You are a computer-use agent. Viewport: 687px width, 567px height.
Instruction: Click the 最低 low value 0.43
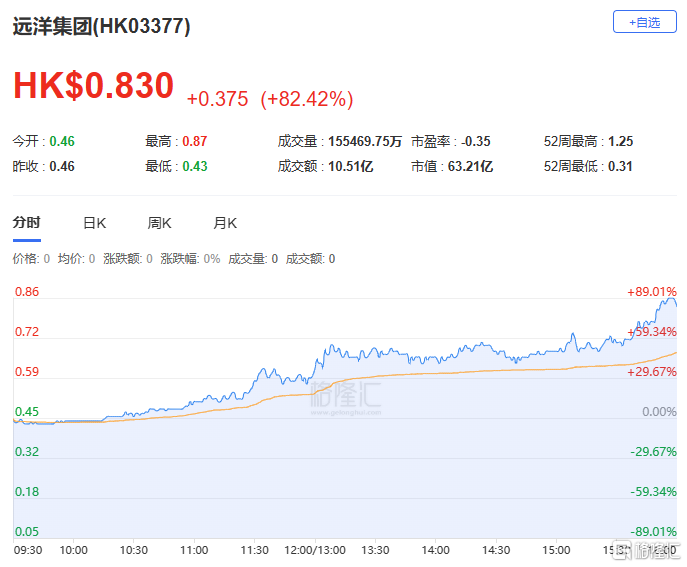[x=195, y=166]
